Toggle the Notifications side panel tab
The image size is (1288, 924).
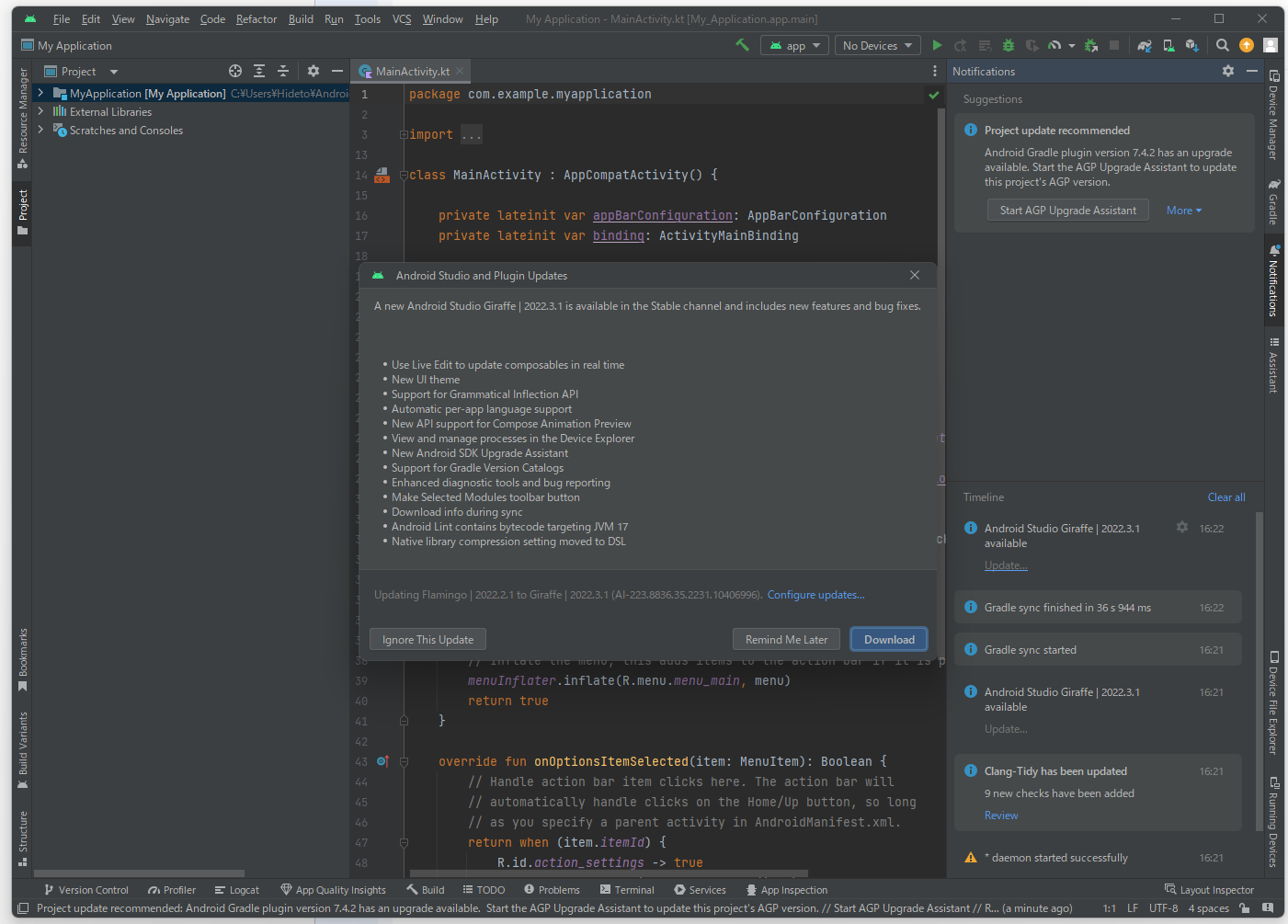[x=1273, y=280]
